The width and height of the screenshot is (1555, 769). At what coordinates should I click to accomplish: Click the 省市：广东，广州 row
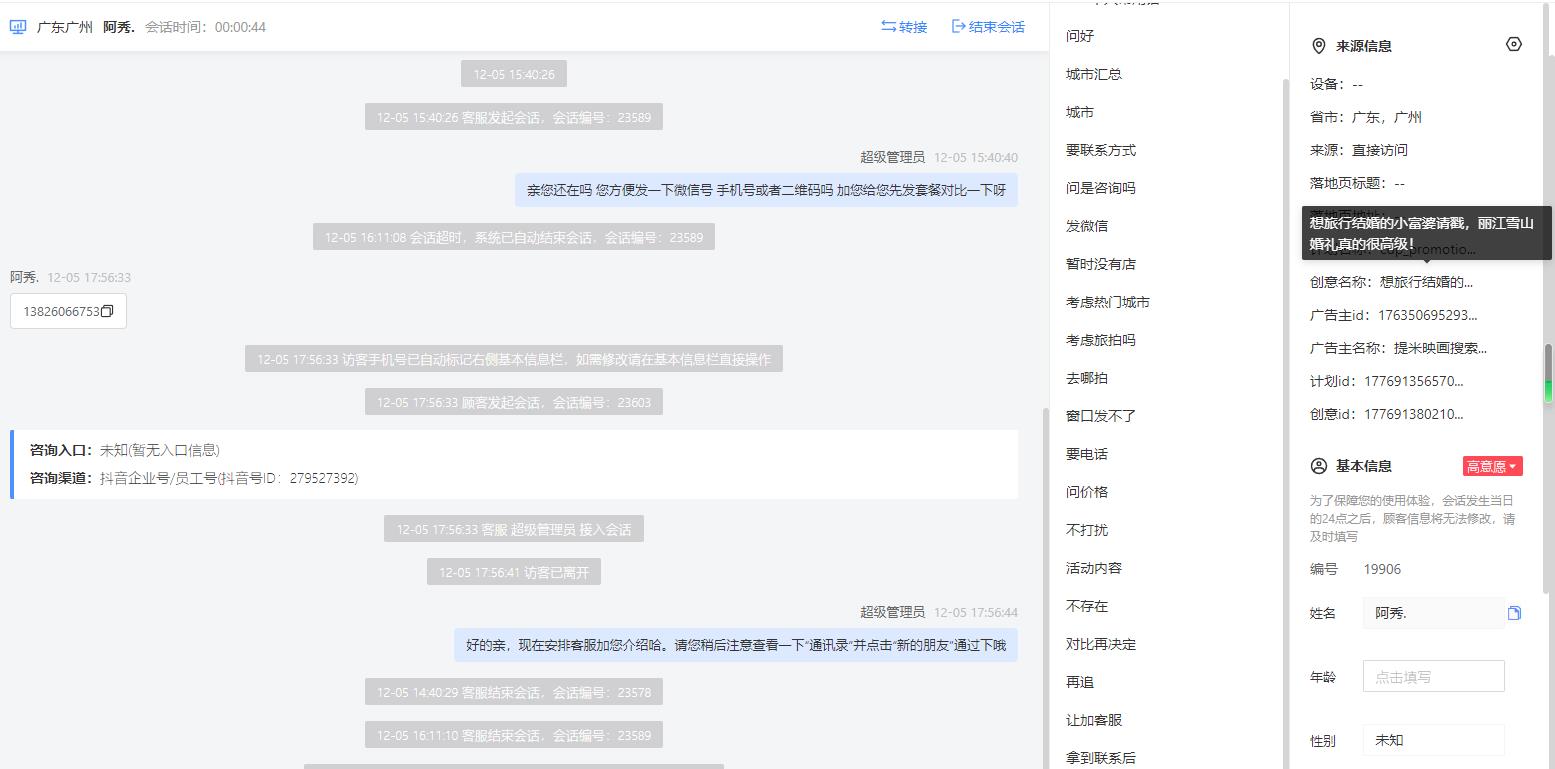point(1366,117)
